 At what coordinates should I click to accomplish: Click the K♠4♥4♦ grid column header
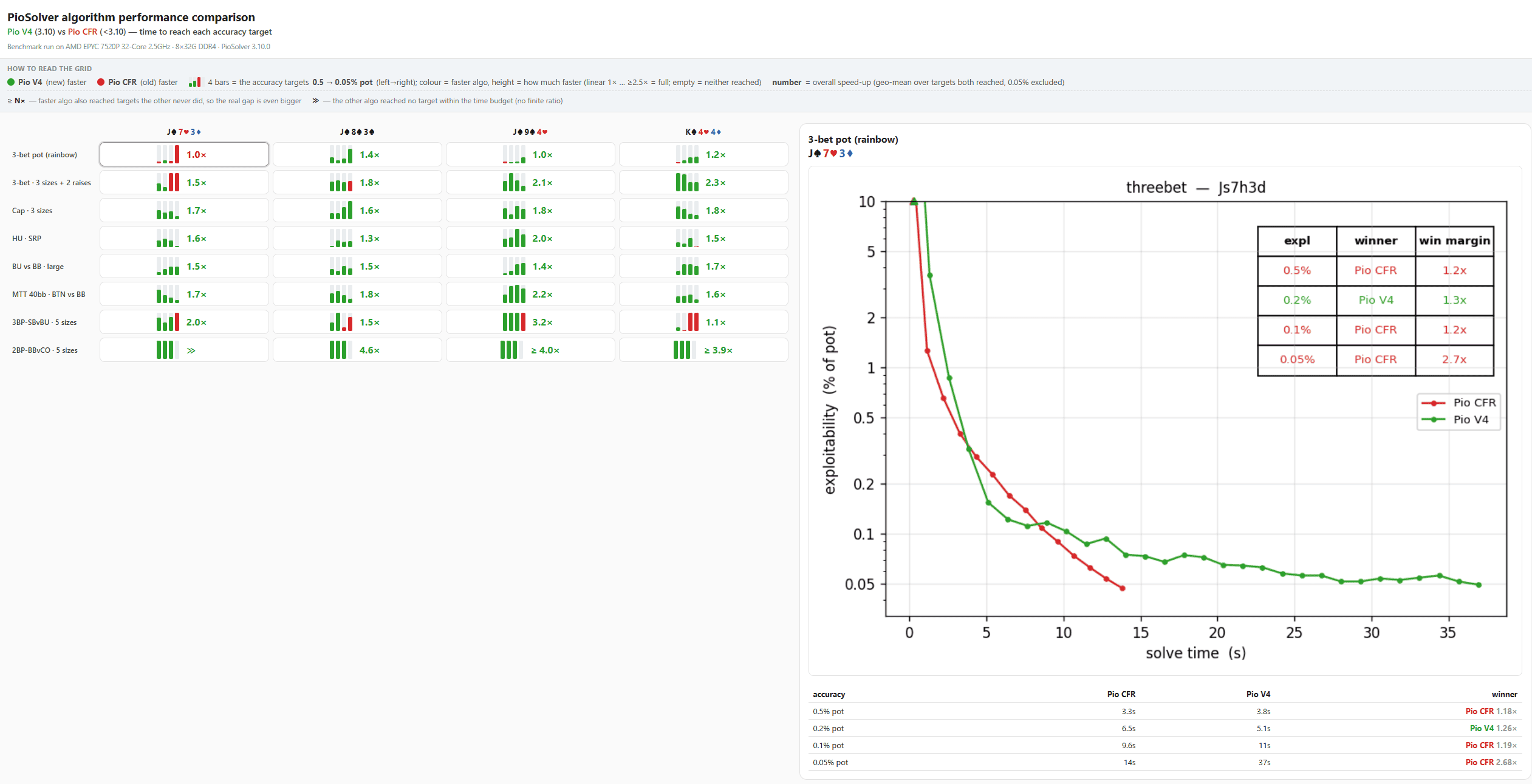tap(703, 132)
